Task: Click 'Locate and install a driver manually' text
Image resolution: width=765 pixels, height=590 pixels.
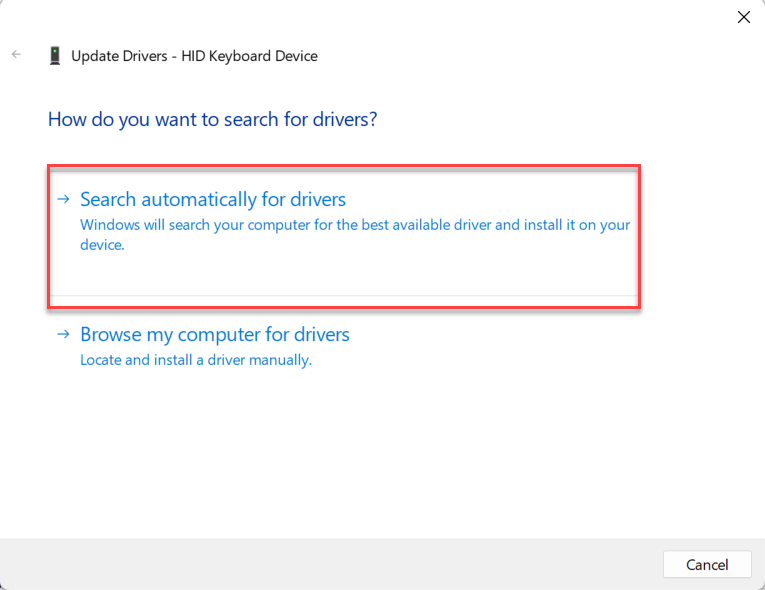Action: pyautogui.click(x=195, y=360)
